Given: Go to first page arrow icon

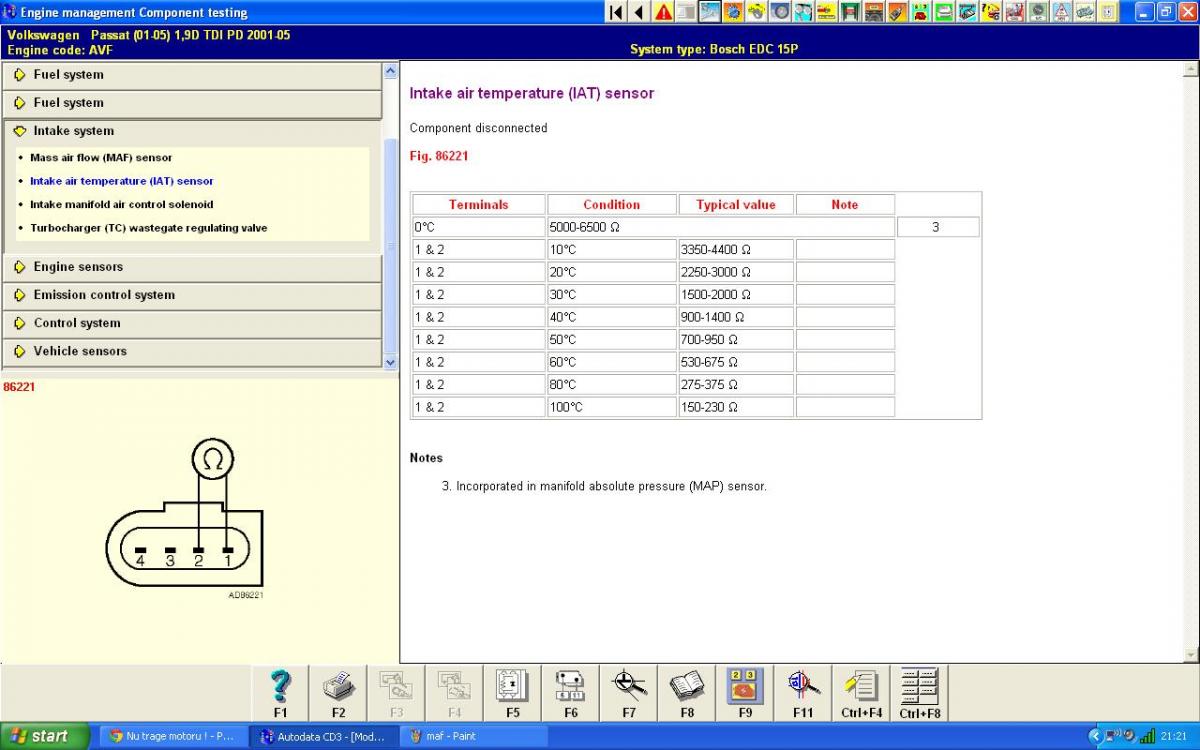Looking at the screenshot, I should coord(616,12).
